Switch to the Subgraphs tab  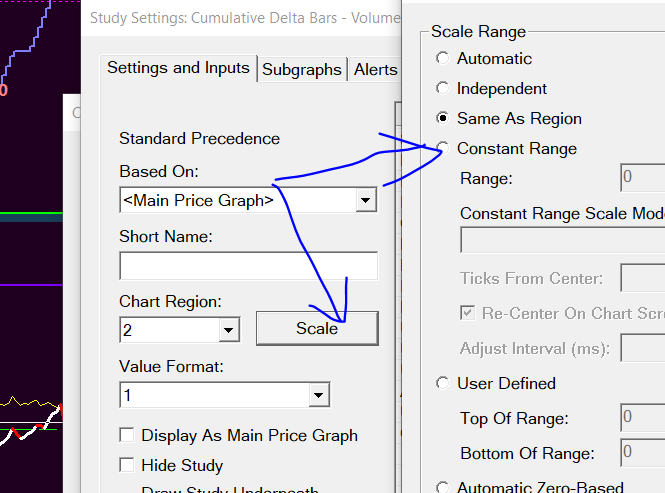(x=301, y=70)
